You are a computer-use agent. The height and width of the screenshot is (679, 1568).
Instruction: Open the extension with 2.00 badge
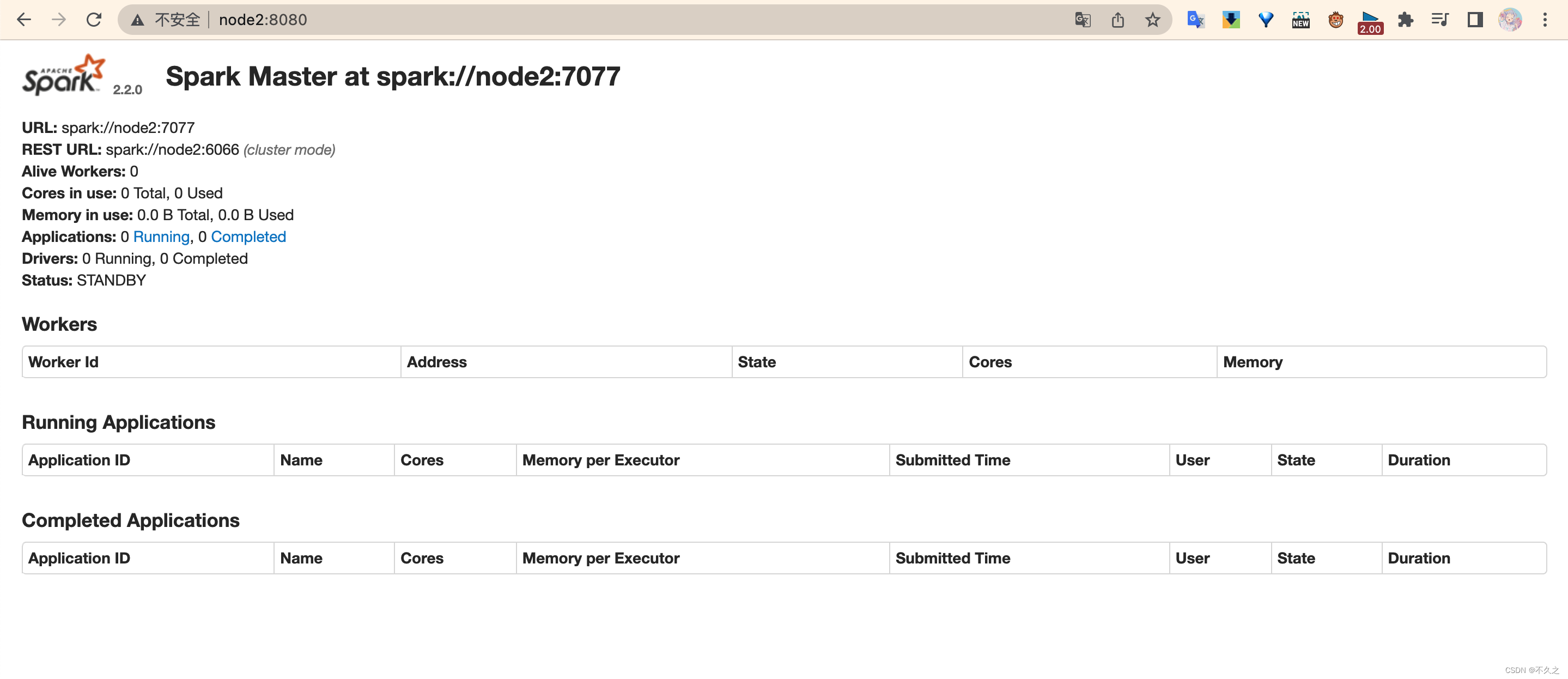(x=1370, y=22)
